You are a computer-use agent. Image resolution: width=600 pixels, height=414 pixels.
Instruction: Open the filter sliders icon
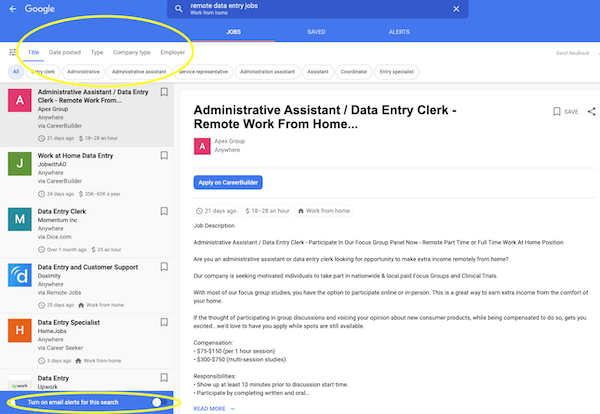(x=13, y=52)
